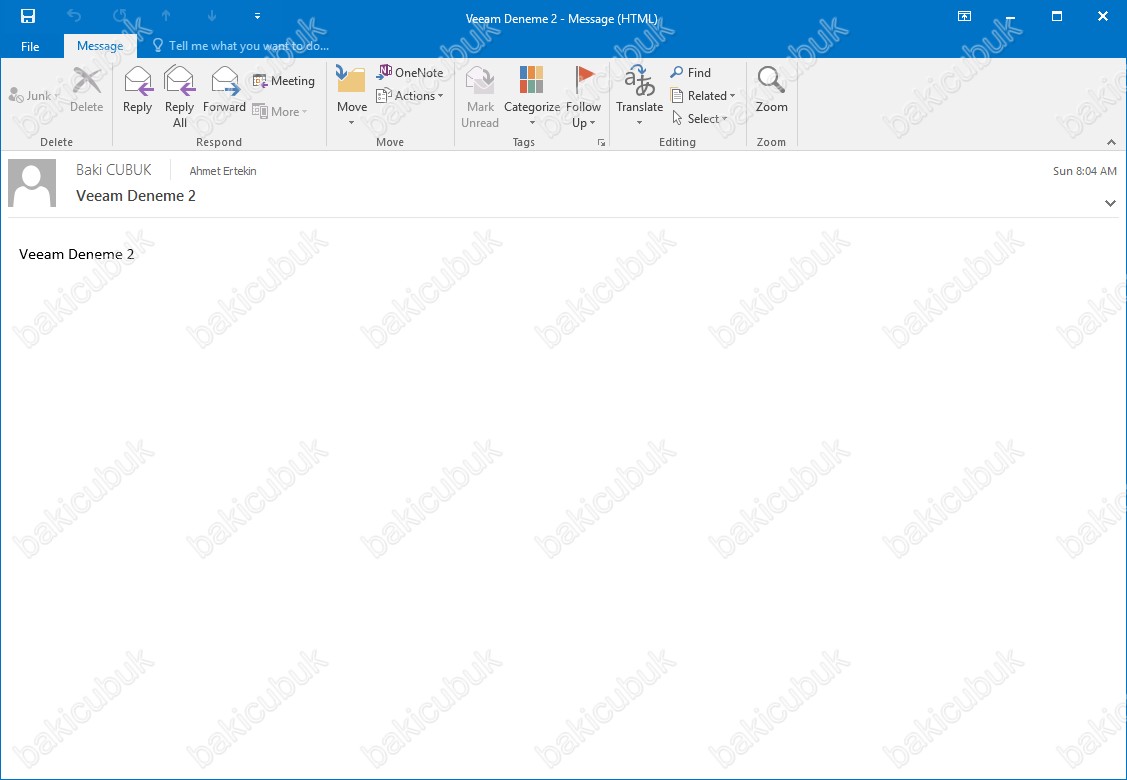This screenshot has width=1127, height=780.
Task: Select the Message ribbon tab
Action: click(x=100, y=46)
